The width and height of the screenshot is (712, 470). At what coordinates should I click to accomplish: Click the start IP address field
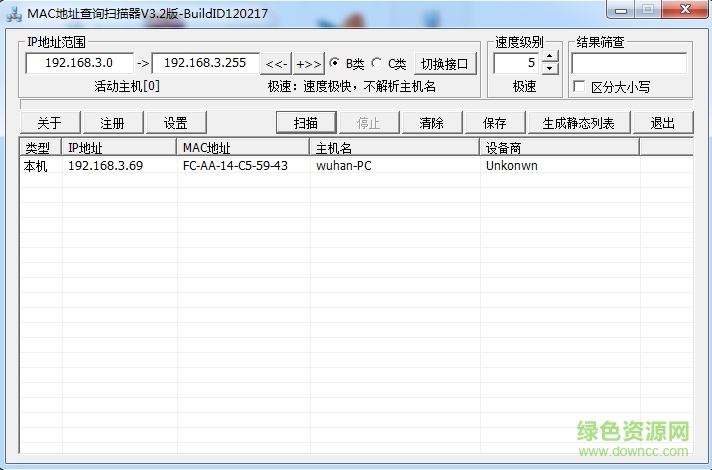pos(79,63)
